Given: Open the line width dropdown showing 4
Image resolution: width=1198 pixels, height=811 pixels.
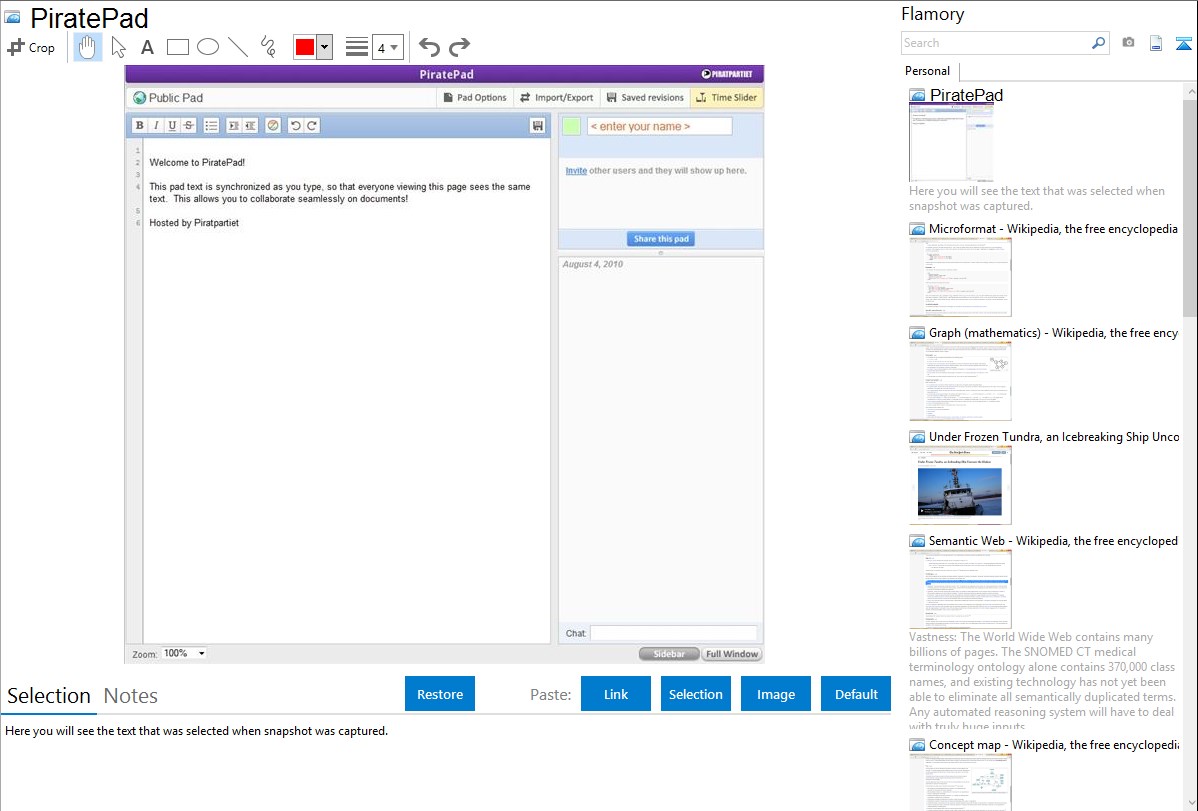Looking at the screenshot, I should (387, 47).
